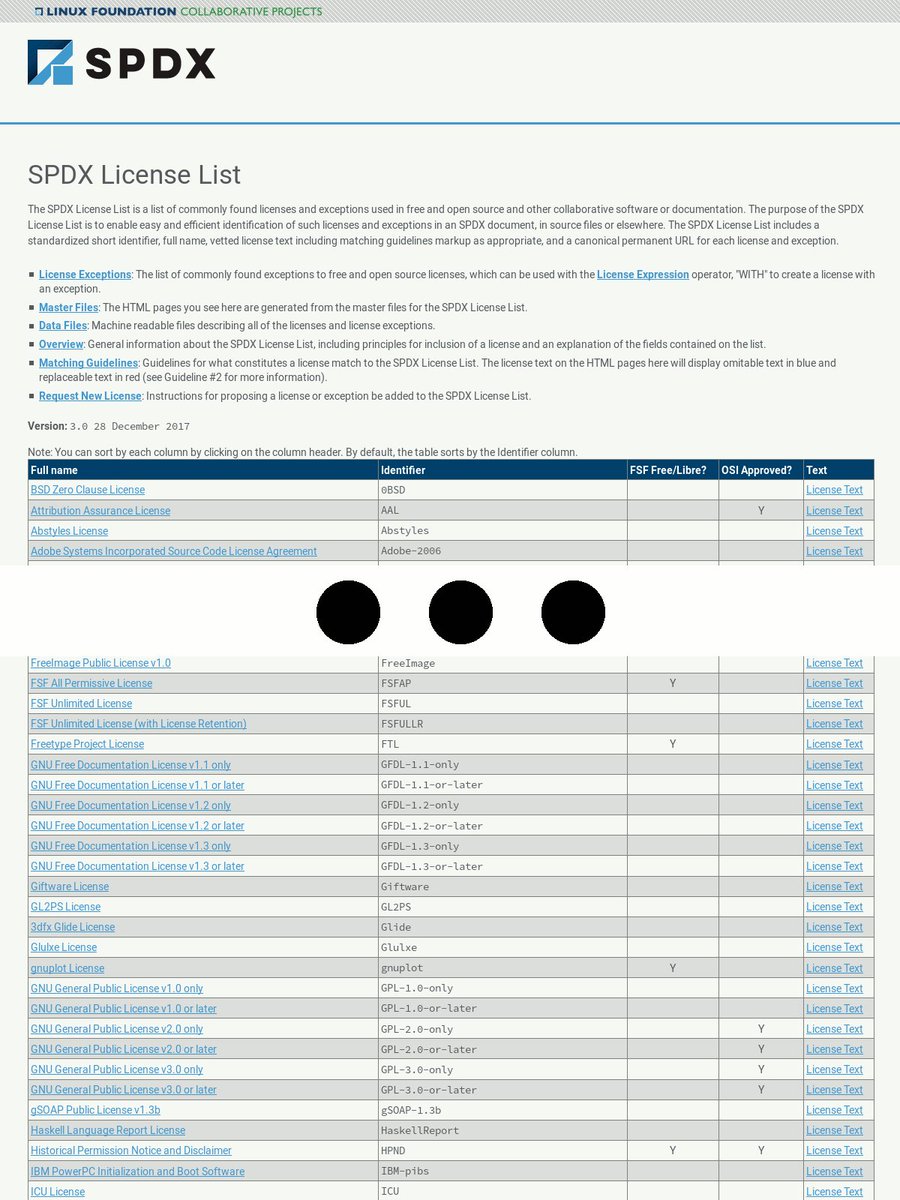Select the identifier text HaskellReport

[x=420, y=1130]
